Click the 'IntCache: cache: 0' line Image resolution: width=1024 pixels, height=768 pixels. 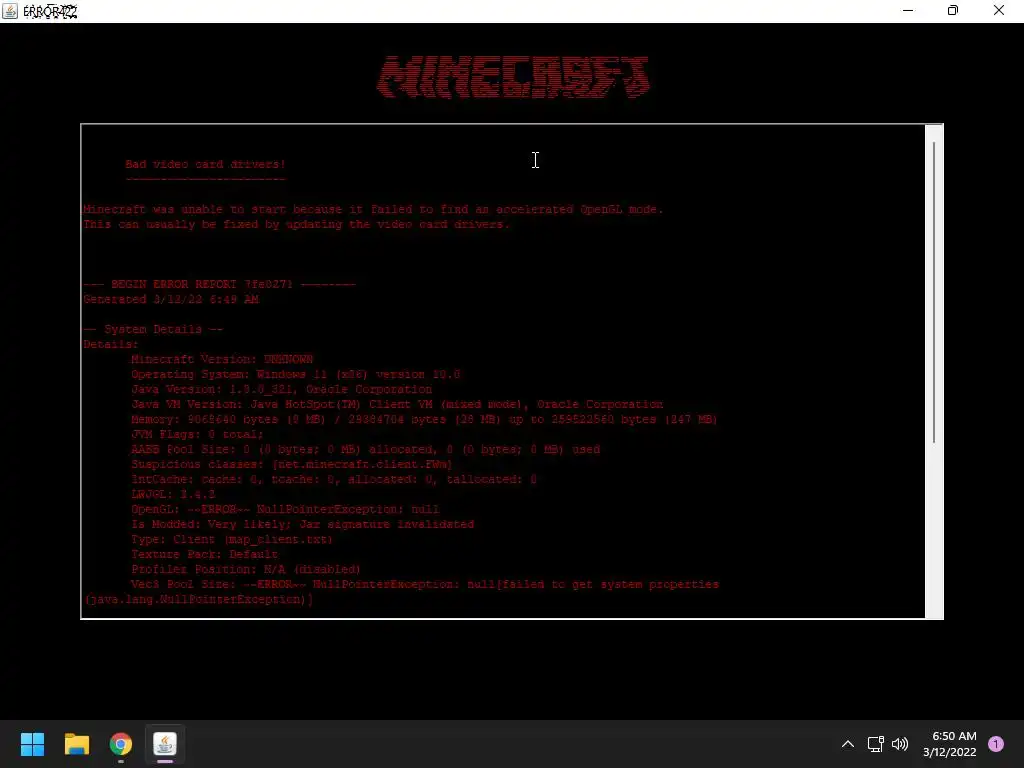coord(334,479)
